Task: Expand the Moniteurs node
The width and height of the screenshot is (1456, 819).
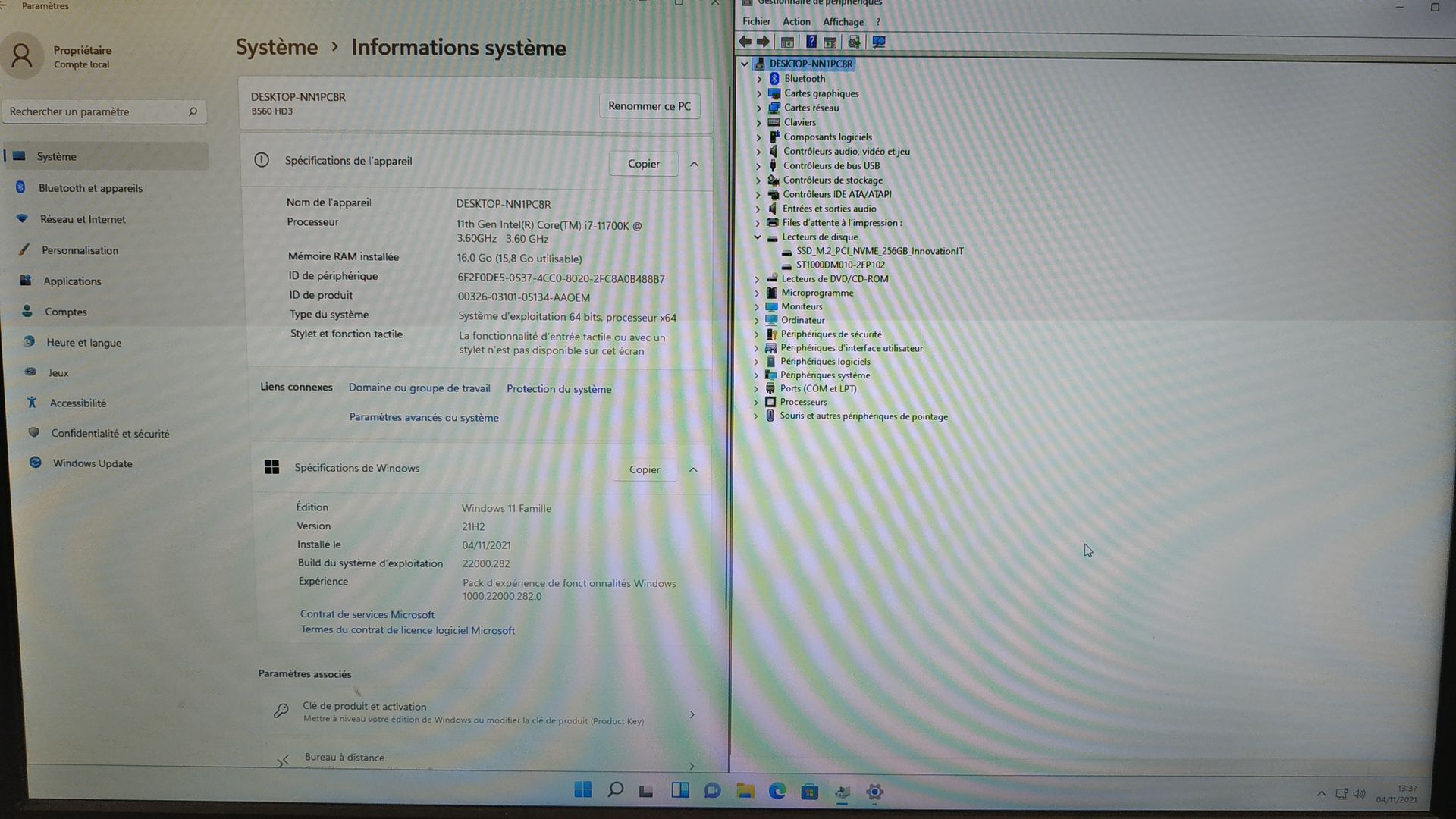Action: tap(757, 306)
